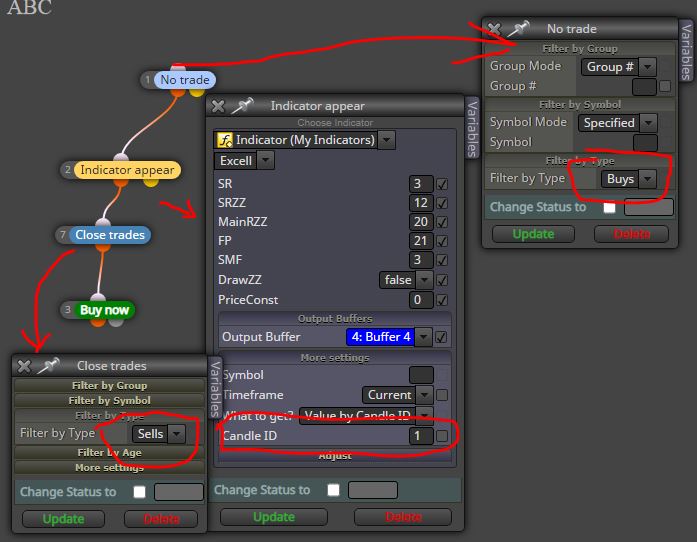Click the SR value field

tap(421, 184)
